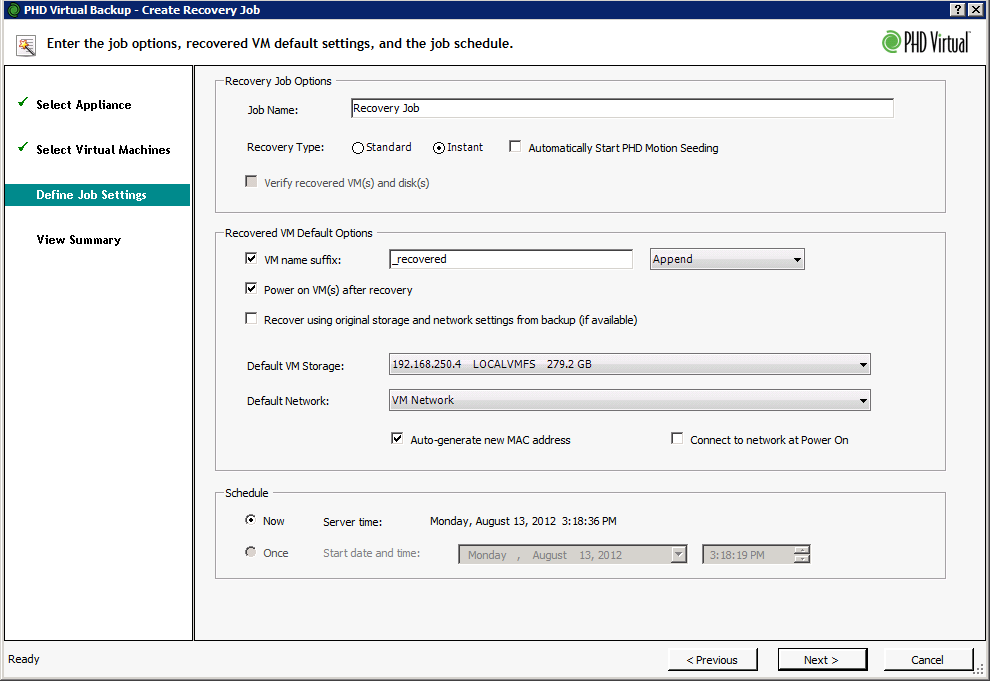
Task: Click the server time value text
Action: 523,521
